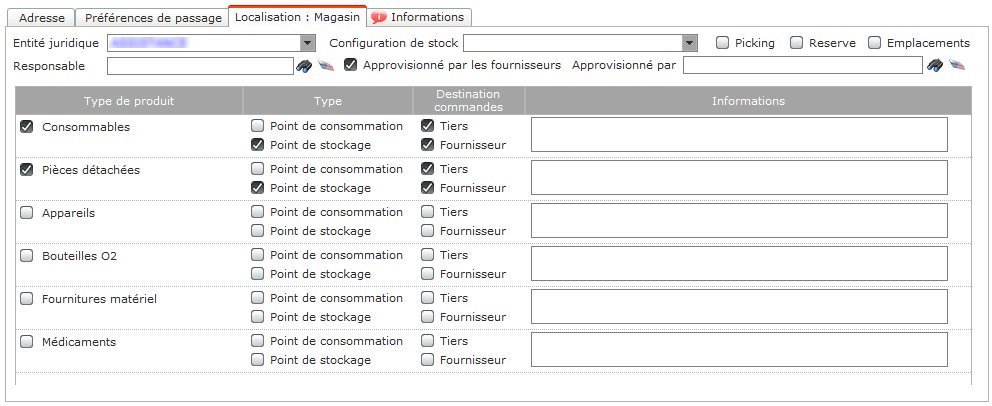Click Informations text area for Bouteilles O2
The height and width of the screenshot is (406, 992).
click(739, 263)
